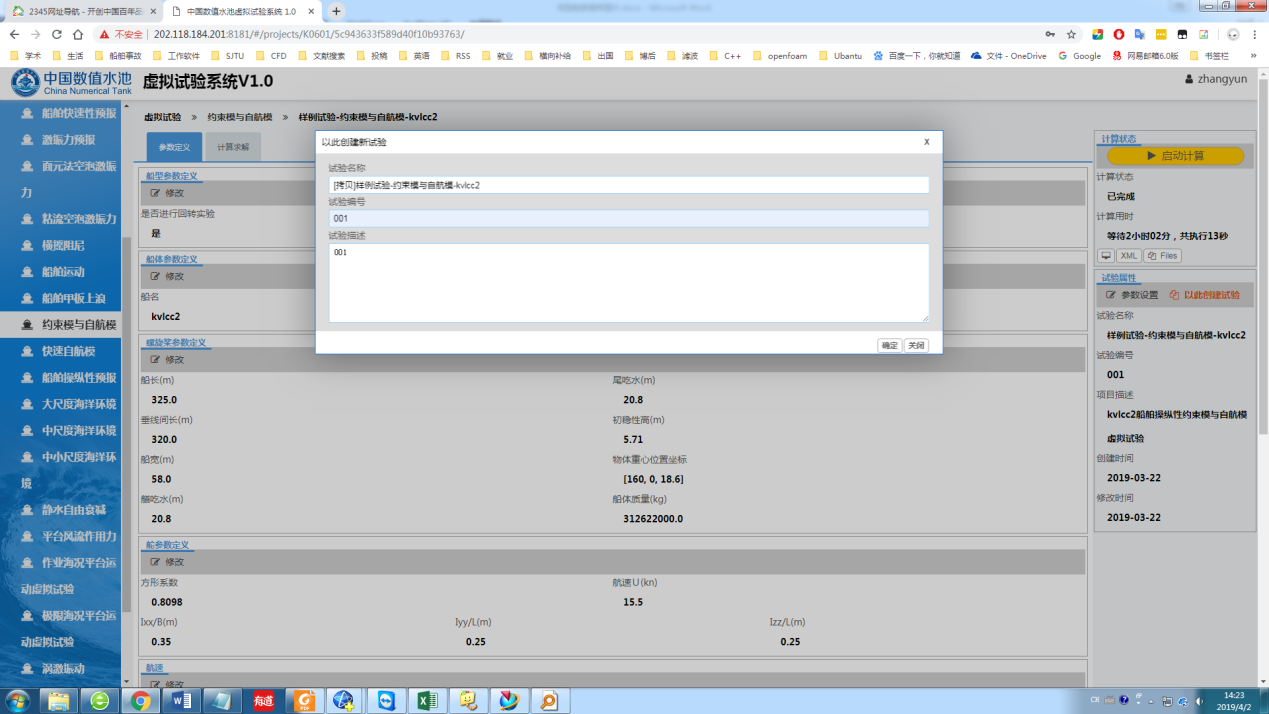Expand the bookmarks bar overflow chevron
This screenshot has height=714, width=1269.
[x=1253, y=56]
